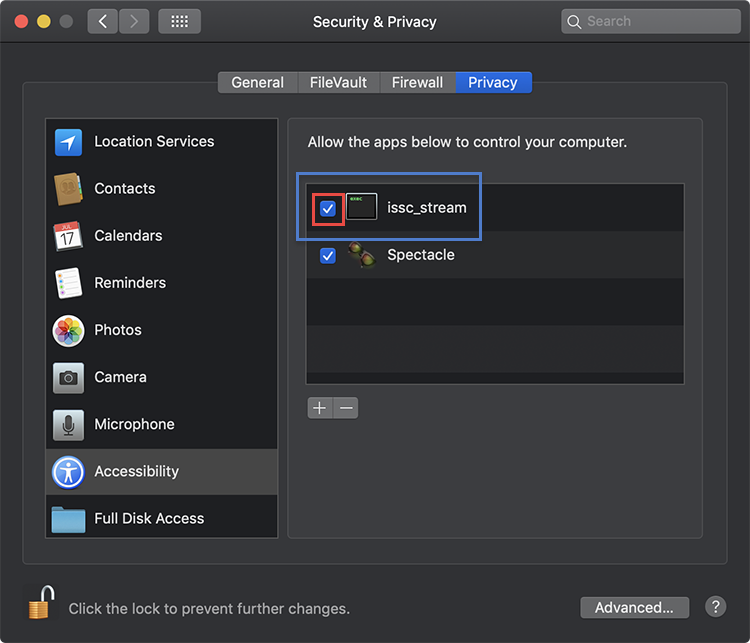Switch to the FileVault tab
Screen dimensions: 750x643
click(x=338, y=82)
